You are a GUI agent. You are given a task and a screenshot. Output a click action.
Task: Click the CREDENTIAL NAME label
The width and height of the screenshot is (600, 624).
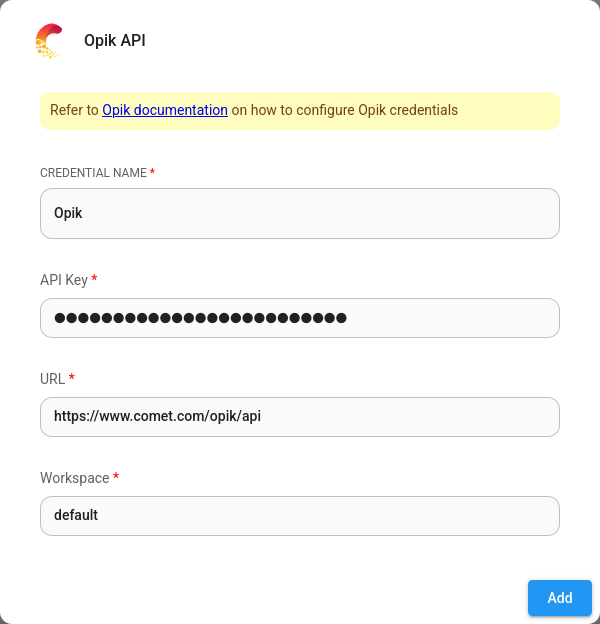93,173
